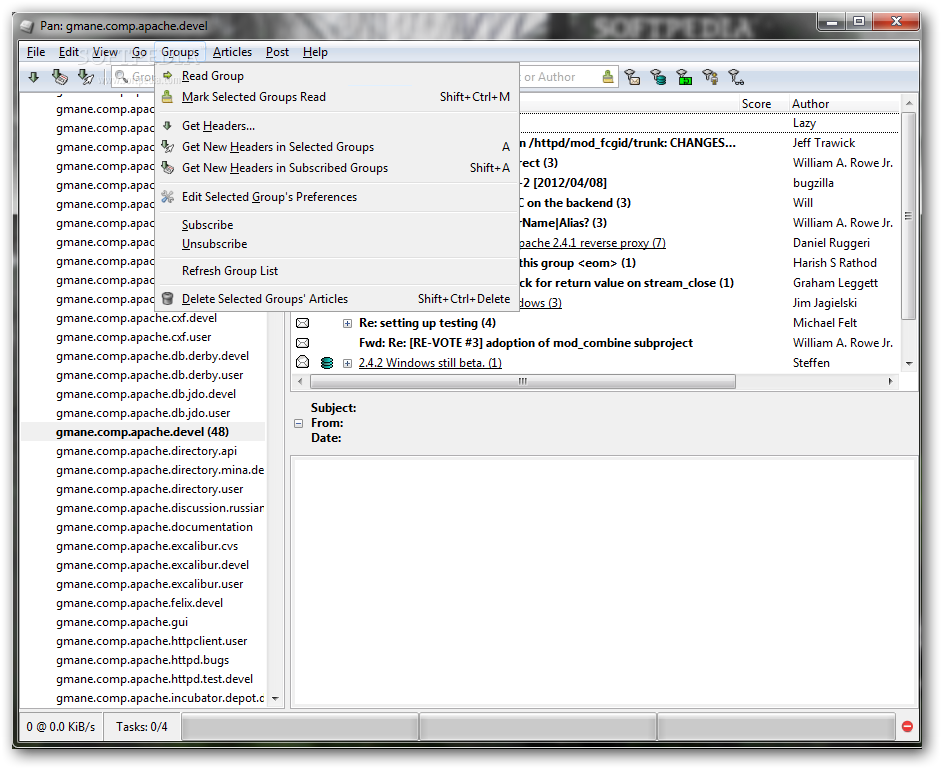Image resolution: width=942 pixels, height=769 pixels.
Task: Click the 'Tasks: 0/4' status bar button
Action: (x=142, y=727)
